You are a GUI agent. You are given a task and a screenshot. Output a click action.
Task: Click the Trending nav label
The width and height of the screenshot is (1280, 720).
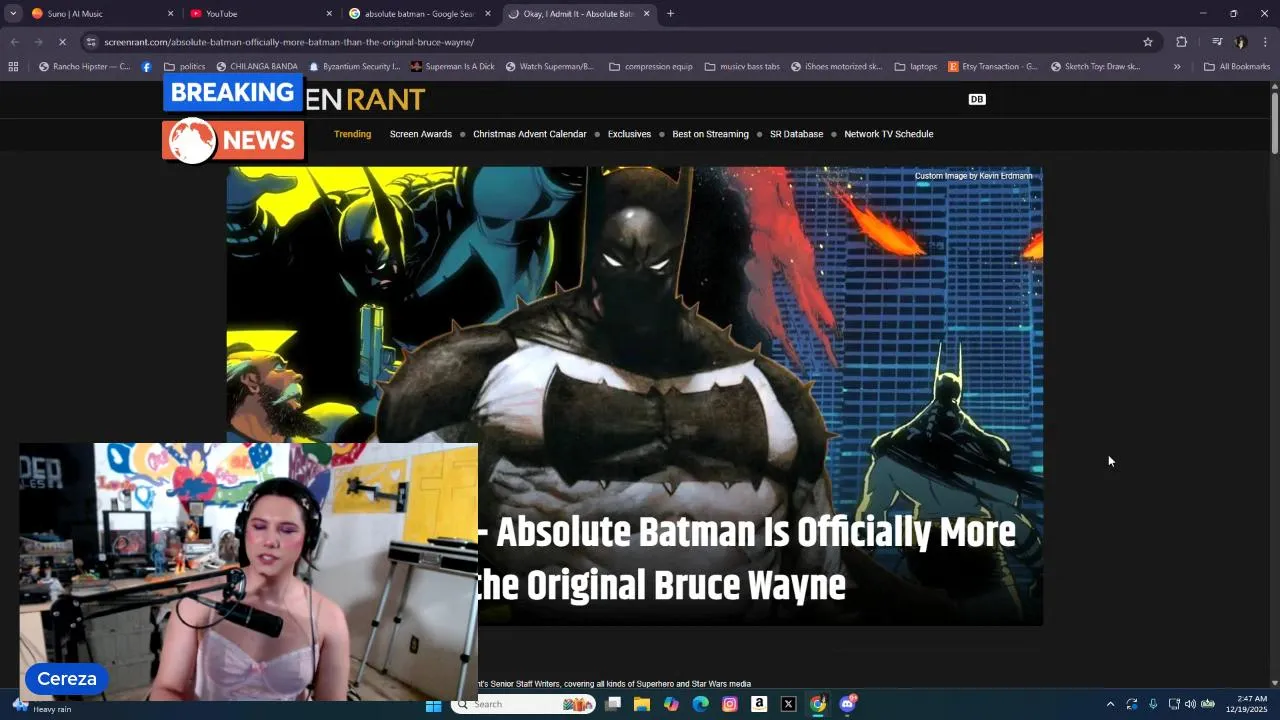[x=352, y=134]
